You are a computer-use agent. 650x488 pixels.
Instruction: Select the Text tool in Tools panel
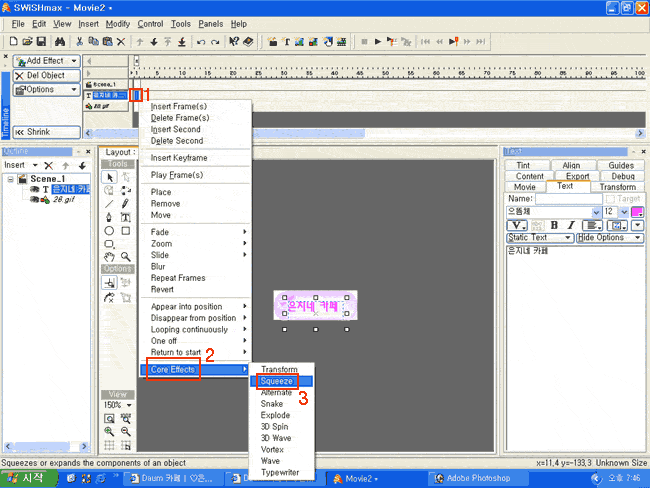click(x=125, y=217)
